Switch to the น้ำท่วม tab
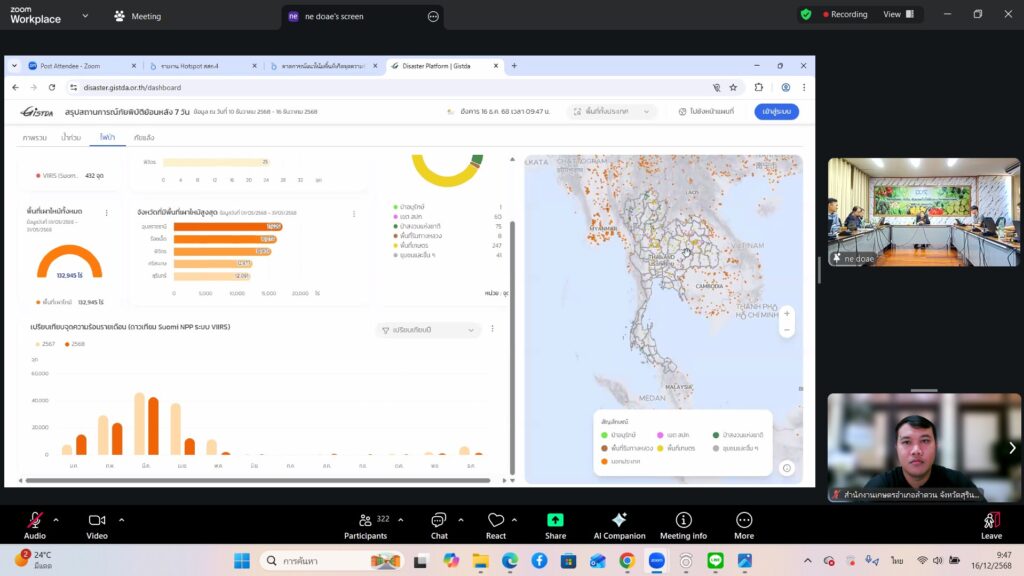1024x576 pixels. [x=71, y=137]
